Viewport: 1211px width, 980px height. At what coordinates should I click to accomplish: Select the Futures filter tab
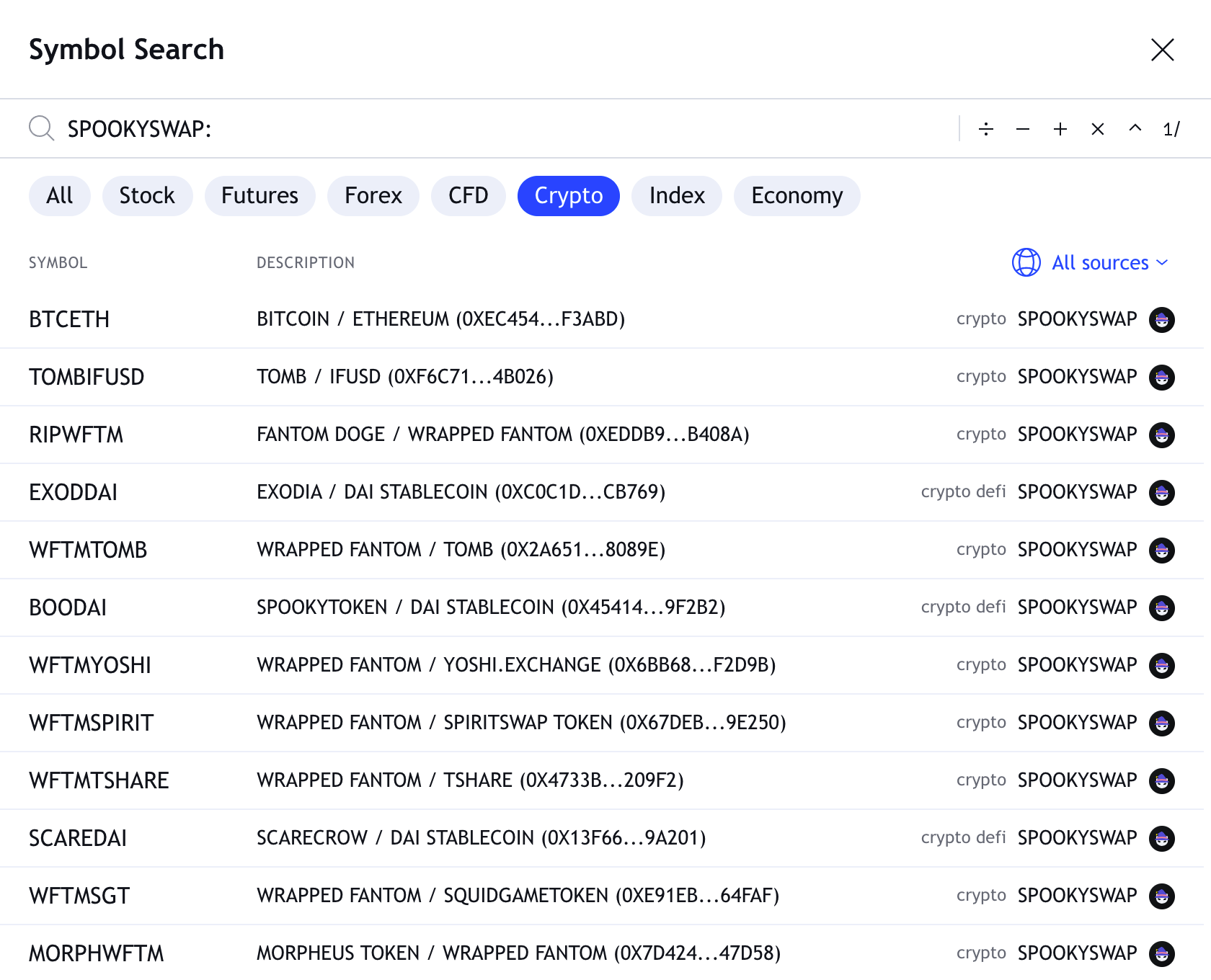(259, 195)
